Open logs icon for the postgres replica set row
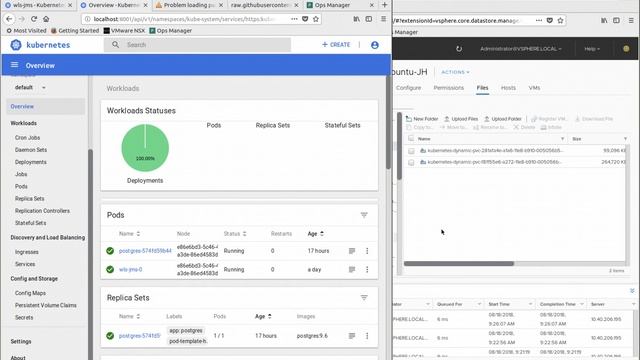The image size is (640, 360). (x=352, y=336)
